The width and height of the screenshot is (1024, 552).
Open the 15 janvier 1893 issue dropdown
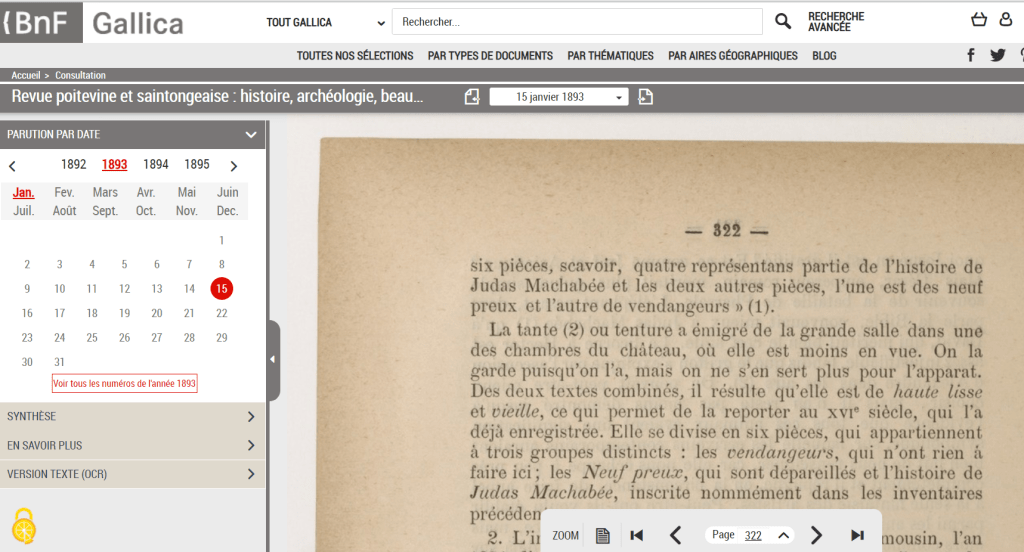[558, 97]
